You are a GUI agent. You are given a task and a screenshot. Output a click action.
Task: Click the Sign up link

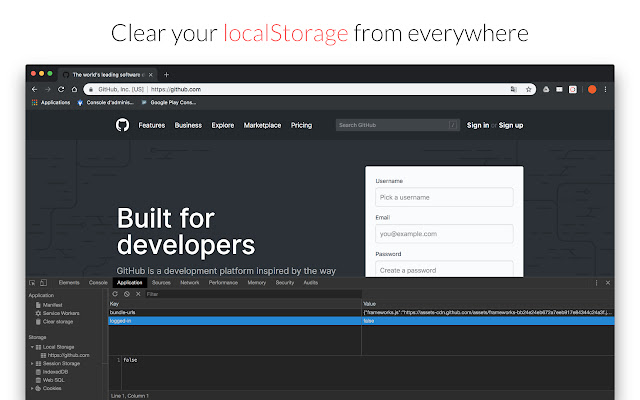(x=511, y=125)
